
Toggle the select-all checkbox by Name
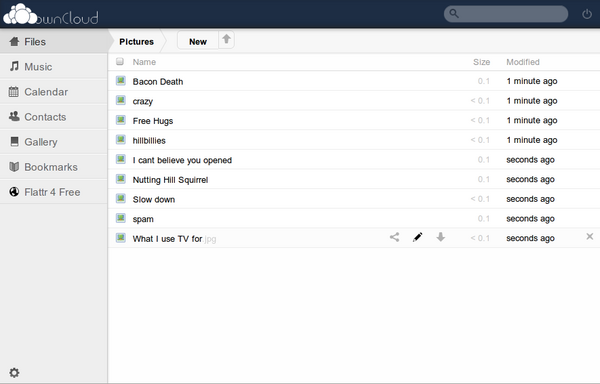click(120, 61)
